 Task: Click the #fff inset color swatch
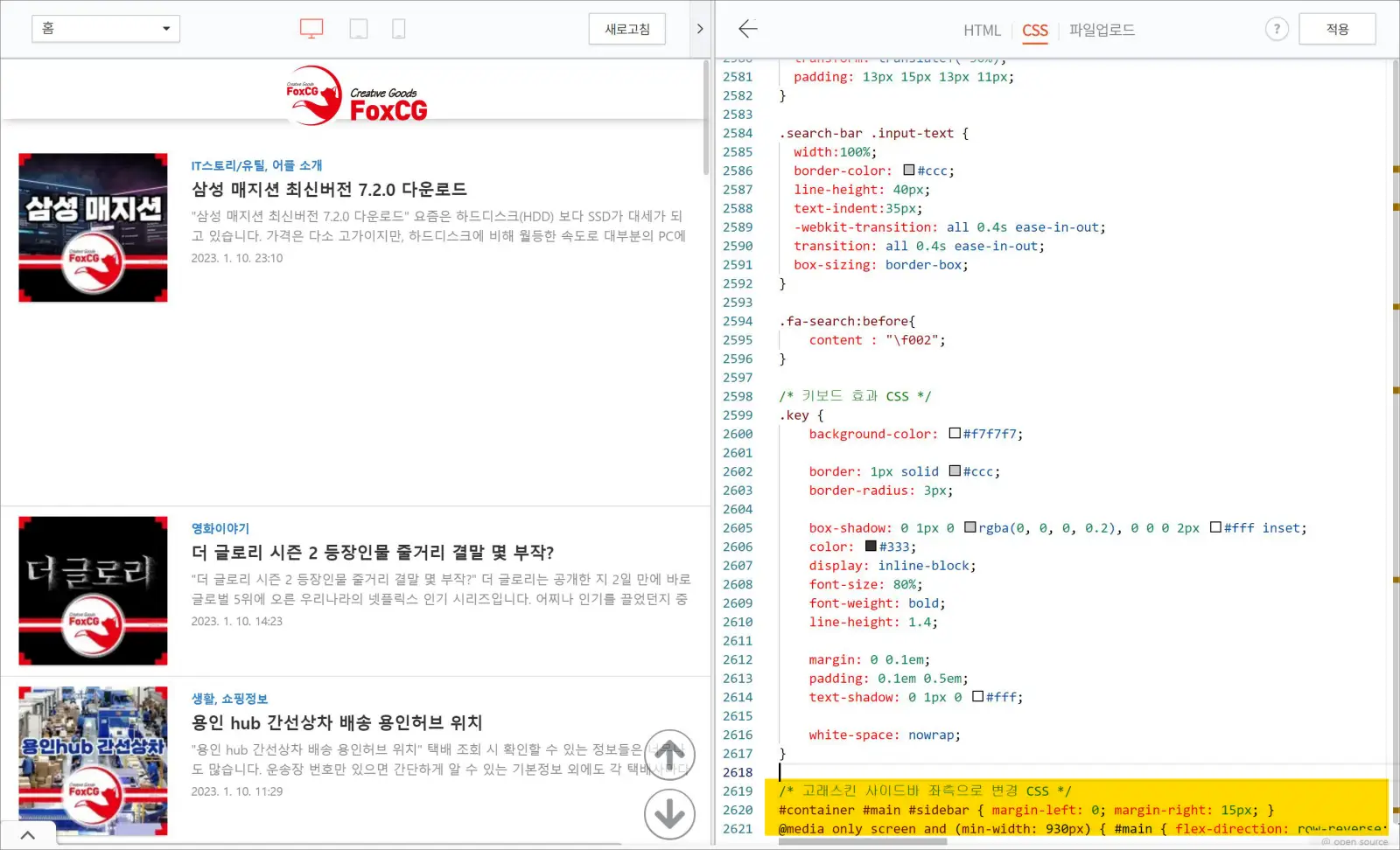point(1215,527)
